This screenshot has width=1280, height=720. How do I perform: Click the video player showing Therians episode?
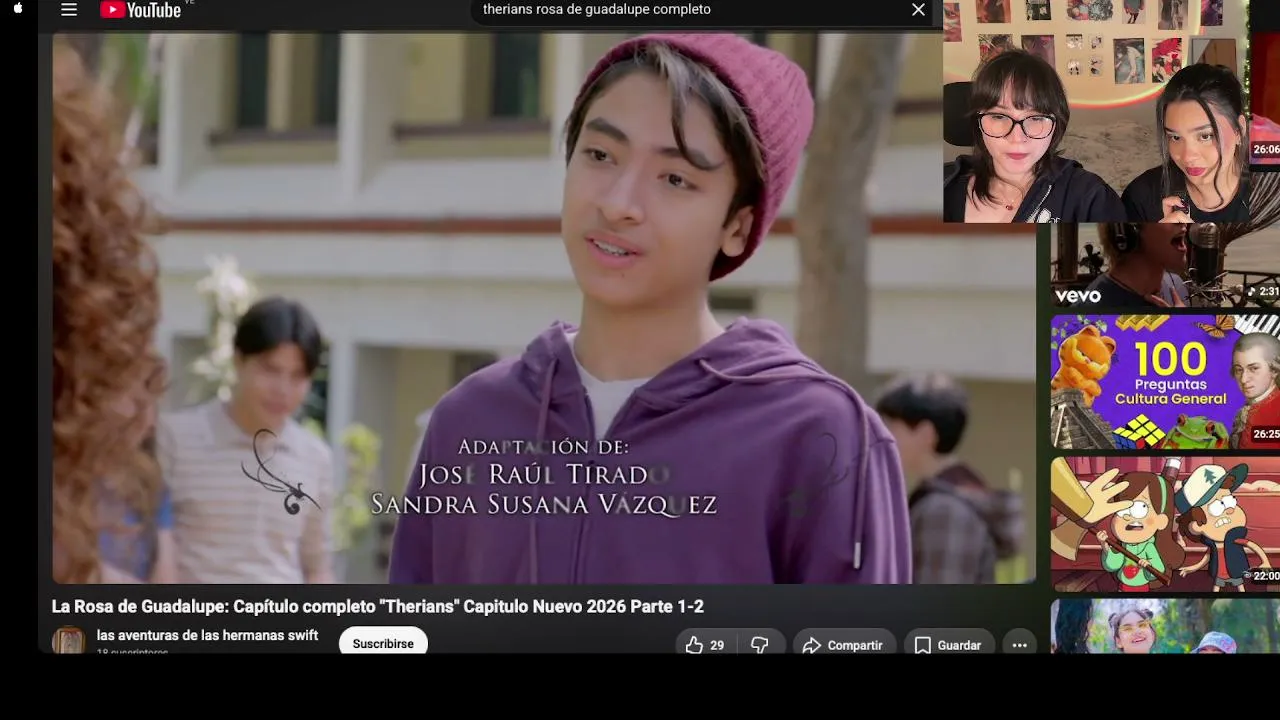[x=544, y=308]
